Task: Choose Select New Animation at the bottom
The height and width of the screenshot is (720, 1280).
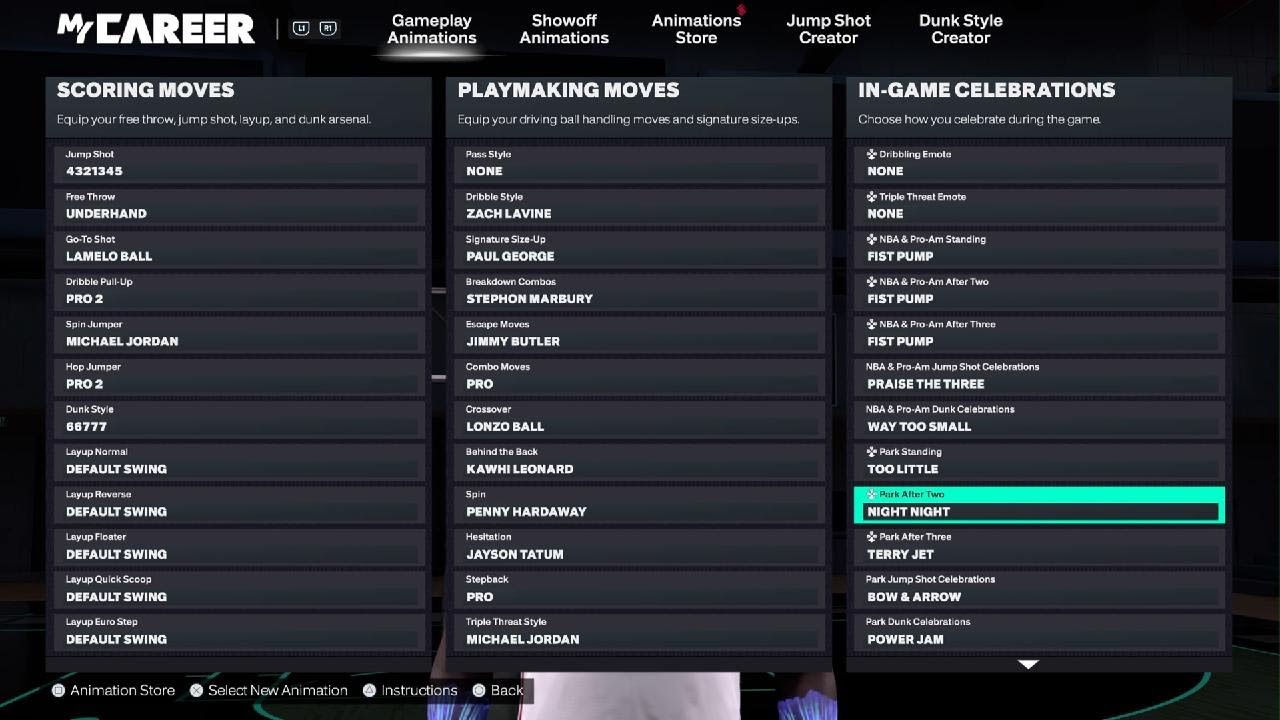Action: 269,690
